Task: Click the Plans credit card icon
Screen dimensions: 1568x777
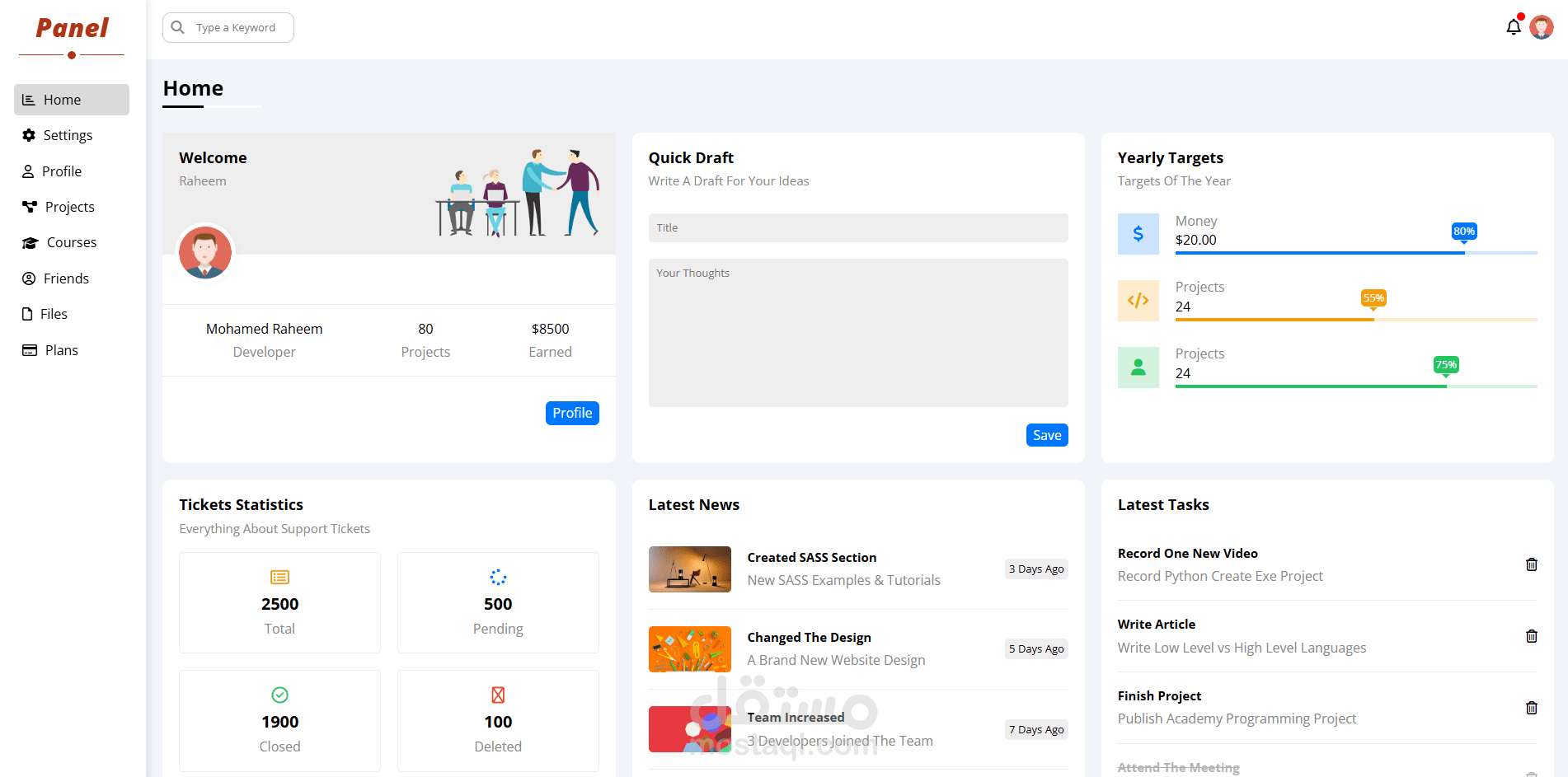Action: tap(30, 350)
